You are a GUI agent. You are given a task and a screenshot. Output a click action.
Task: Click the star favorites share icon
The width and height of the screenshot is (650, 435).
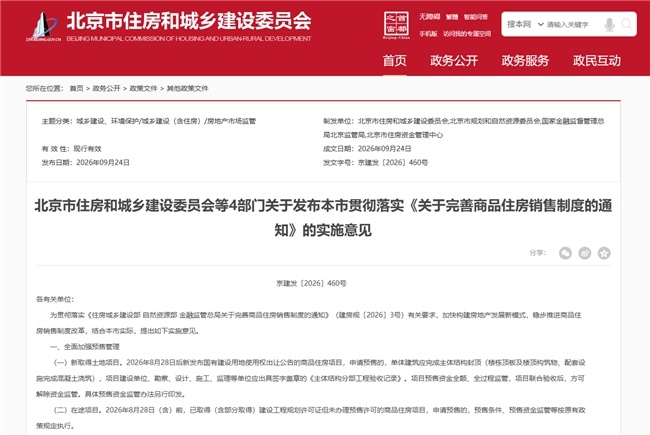pyautogui.click(x=604, y=253)
